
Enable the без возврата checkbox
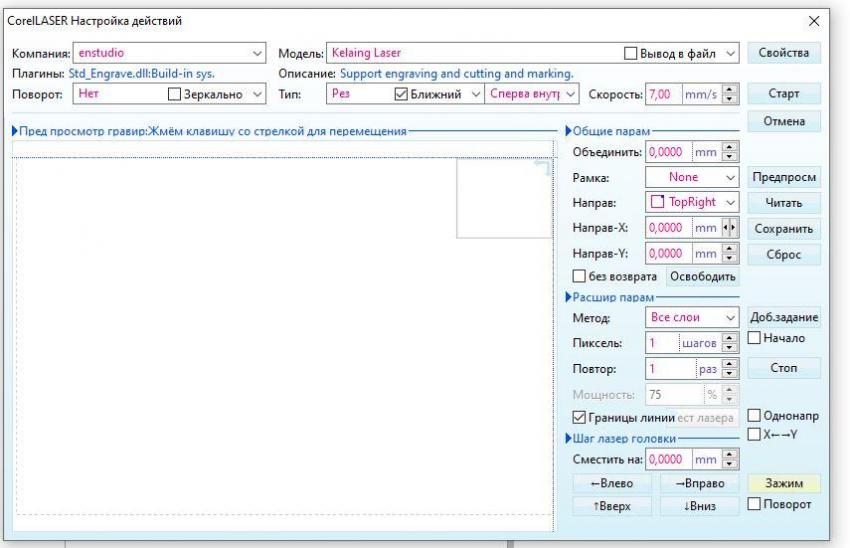tap(579, 276)
